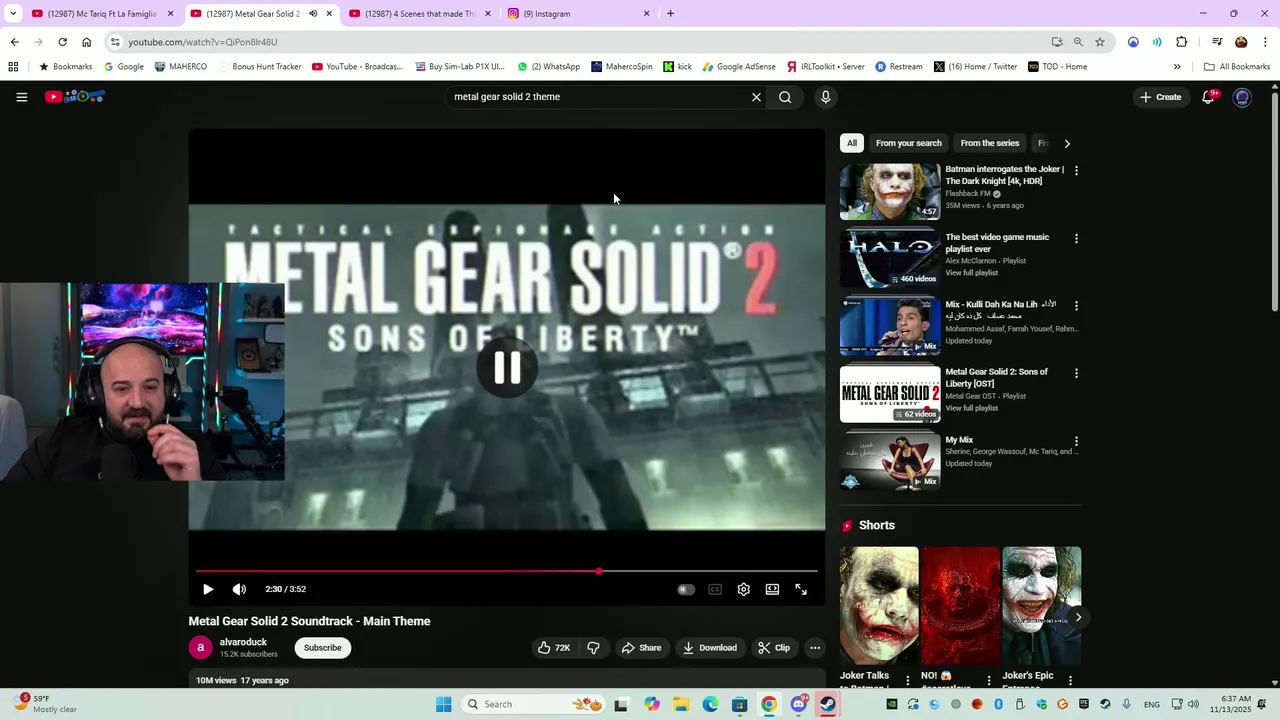Open options for Batman interrogates Joker video
This screenshot has height=720, width=1280.
click(x=1076, y=171)
